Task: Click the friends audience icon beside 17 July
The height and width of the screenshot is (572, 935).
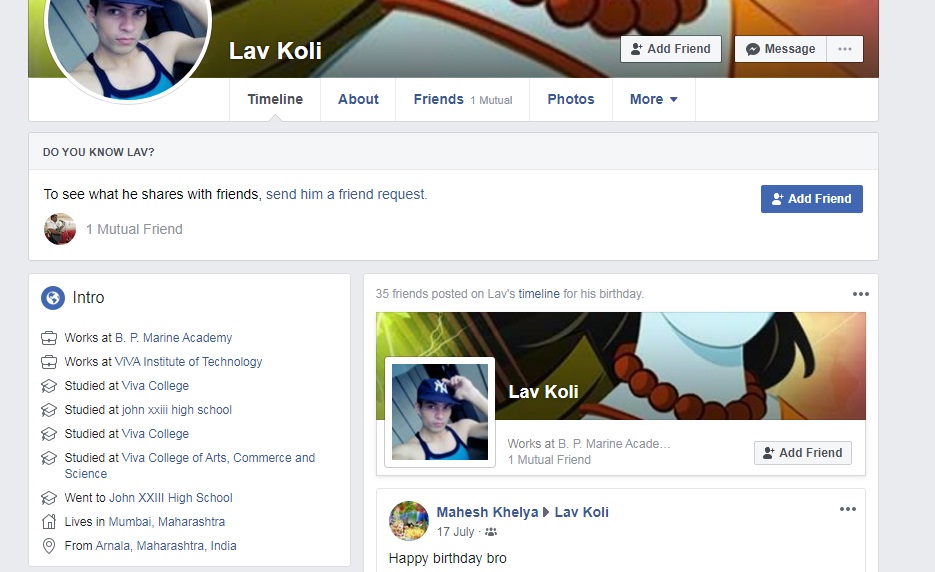Action: click(491, 531)
